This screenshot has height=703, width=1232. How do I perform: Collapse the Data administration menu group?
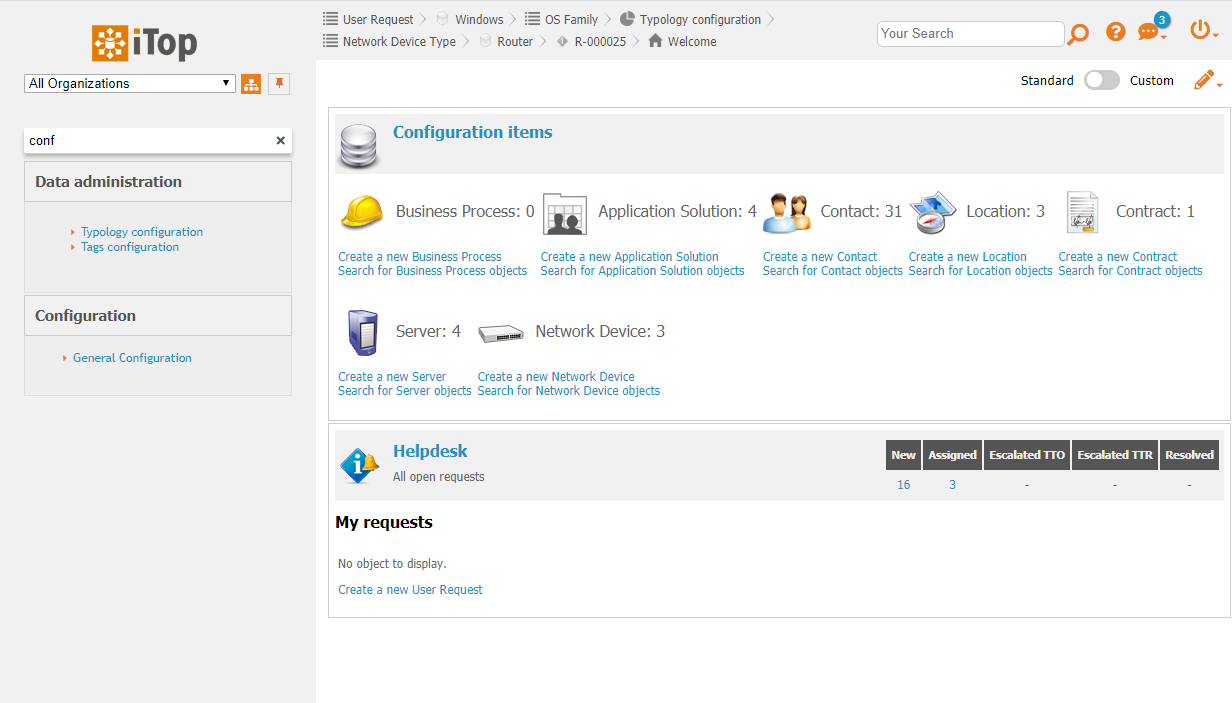(158, 182)
